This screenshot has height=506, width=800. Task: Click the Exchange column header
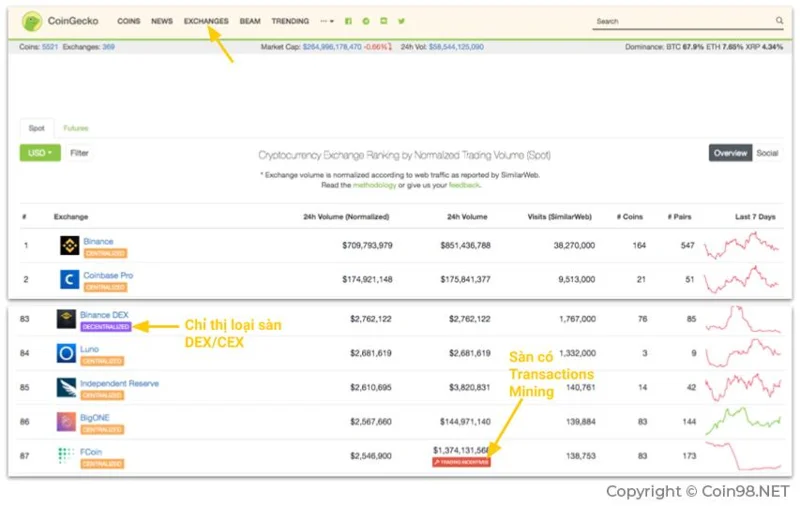(71, 217)
